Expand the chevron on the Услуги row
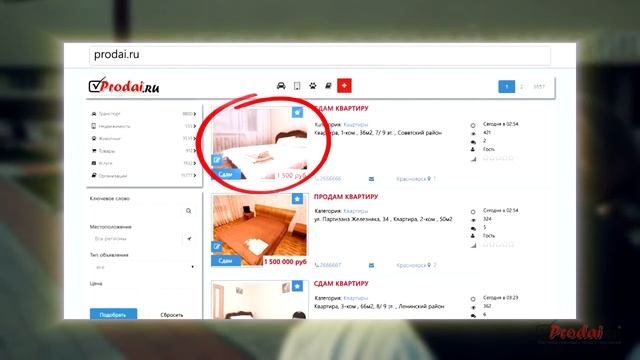This screenshot has width=640, height=360. (195, 163)
